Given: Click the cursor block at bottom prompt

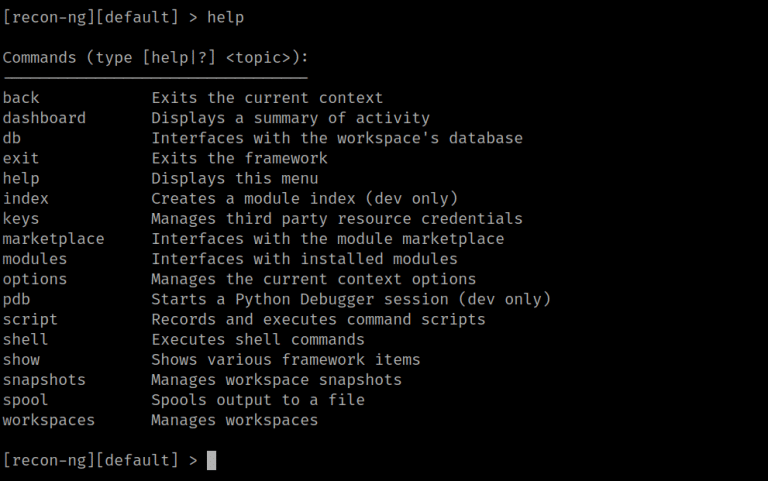Looking at the screenshot, I should [x=211, y=460].
